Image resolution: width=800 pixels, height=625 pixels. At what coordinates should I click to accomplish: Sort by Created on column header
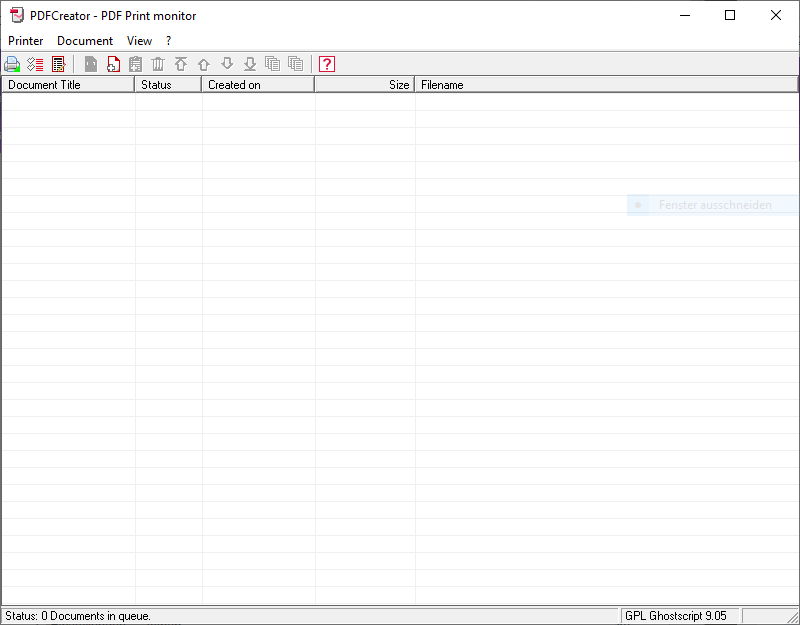[x=258, y=85]
